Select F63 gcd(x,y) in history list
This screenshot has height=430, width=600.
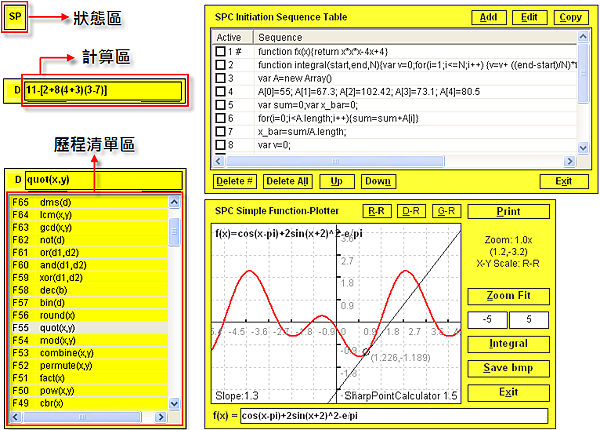click(x=89, y=228)
